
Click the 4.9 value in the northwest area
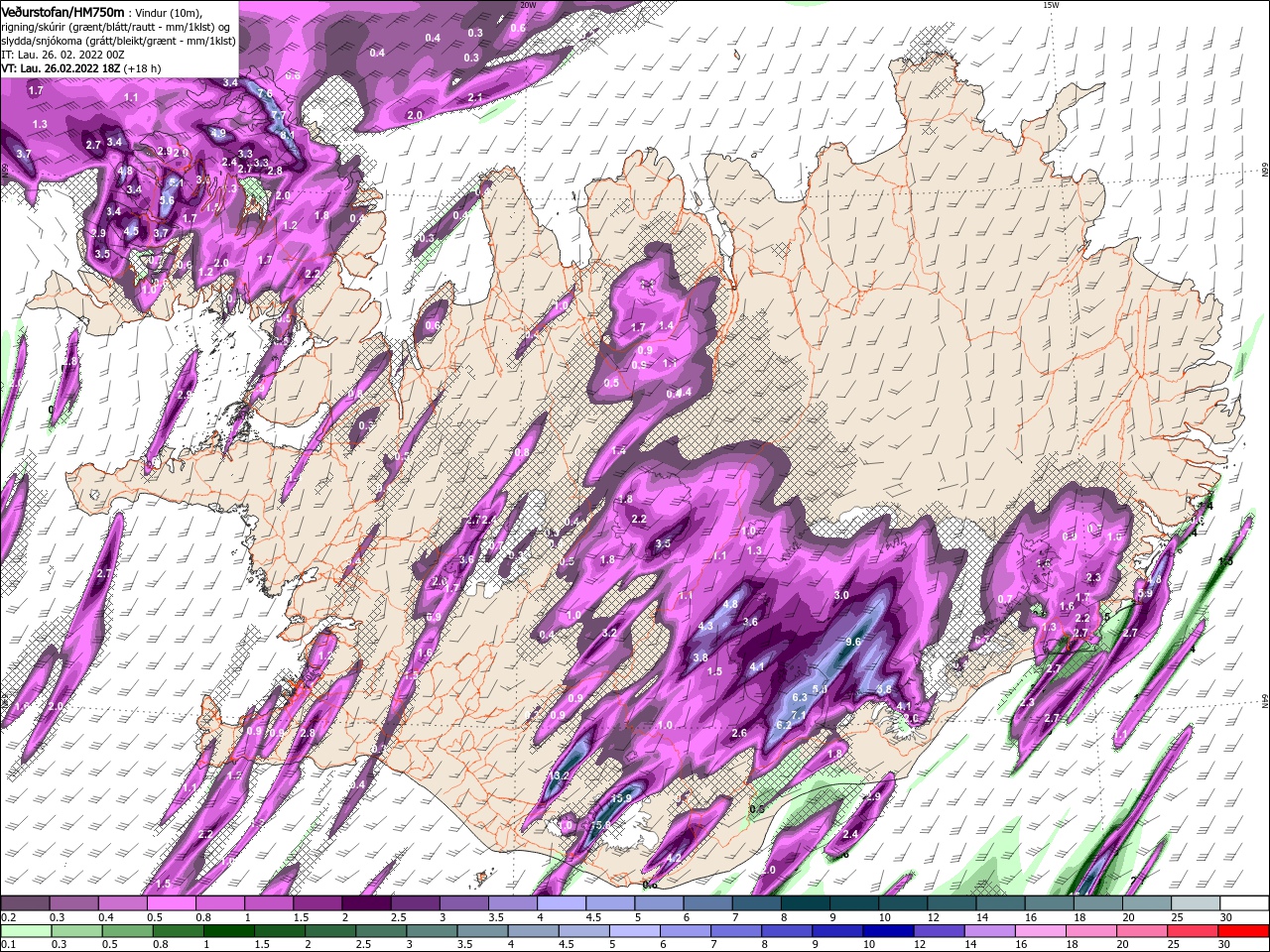(x=218, y=133)
